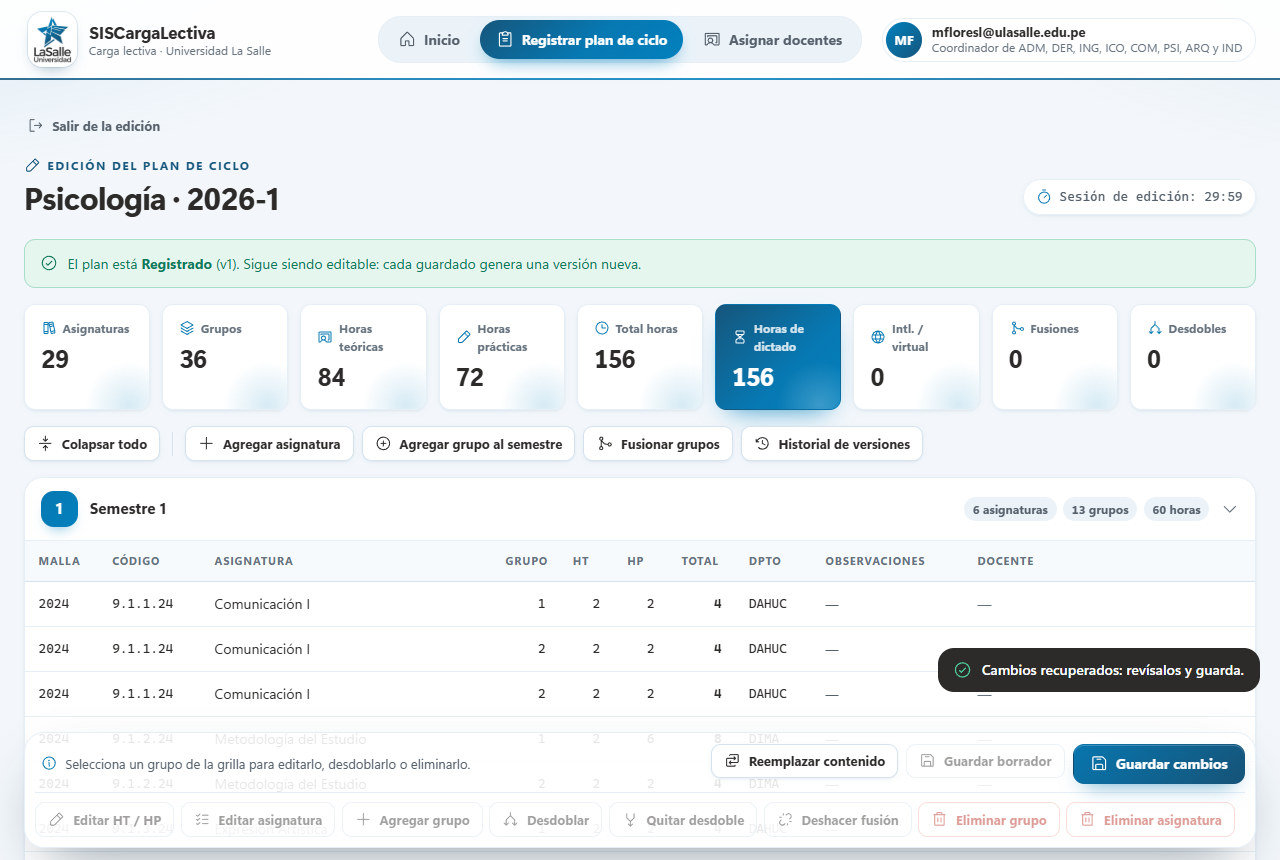
Task: Click Fusionar grupos button
Action: [658, 444]
